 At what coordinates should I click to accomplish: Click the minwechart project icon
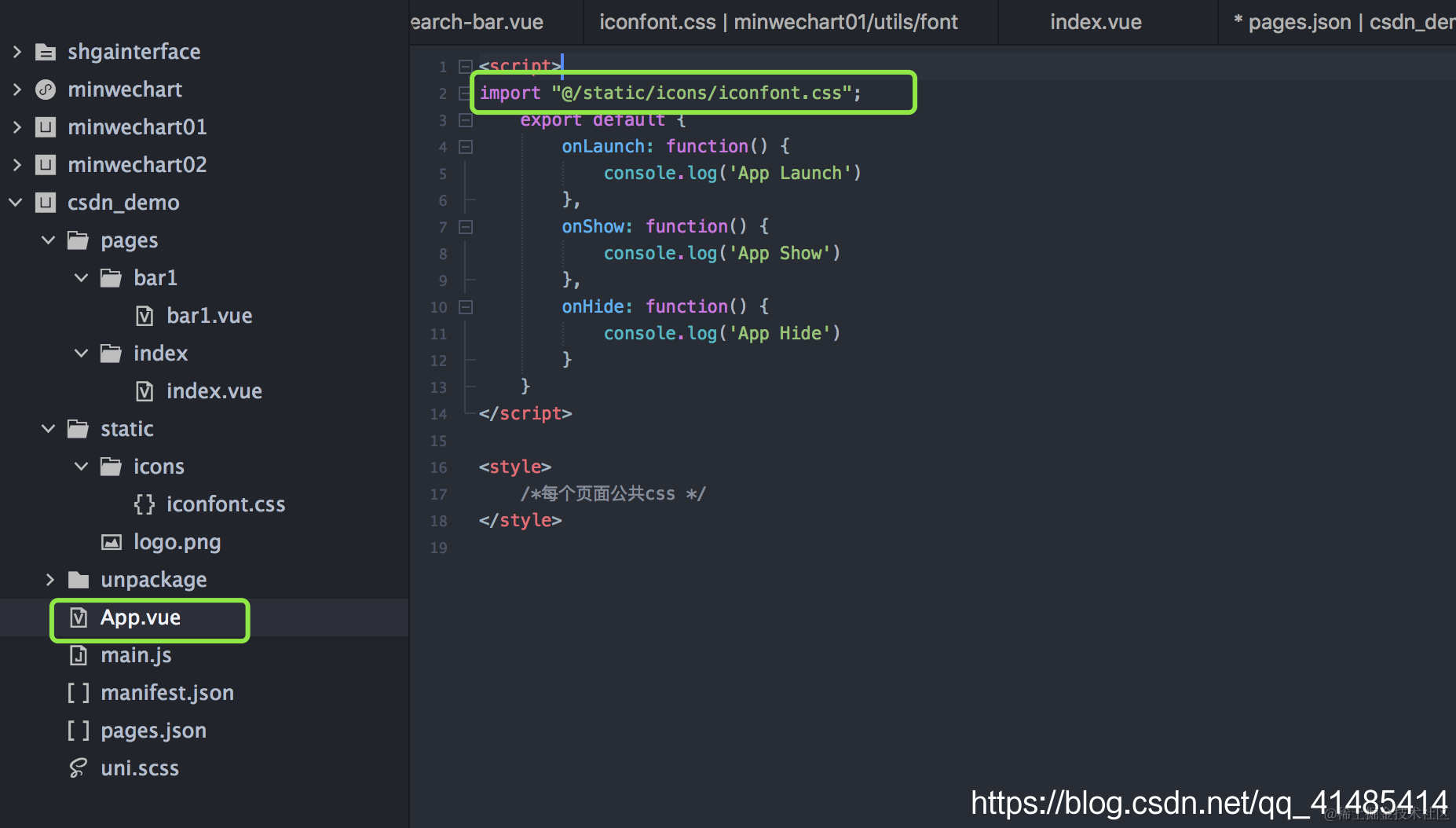coord(46,90)
